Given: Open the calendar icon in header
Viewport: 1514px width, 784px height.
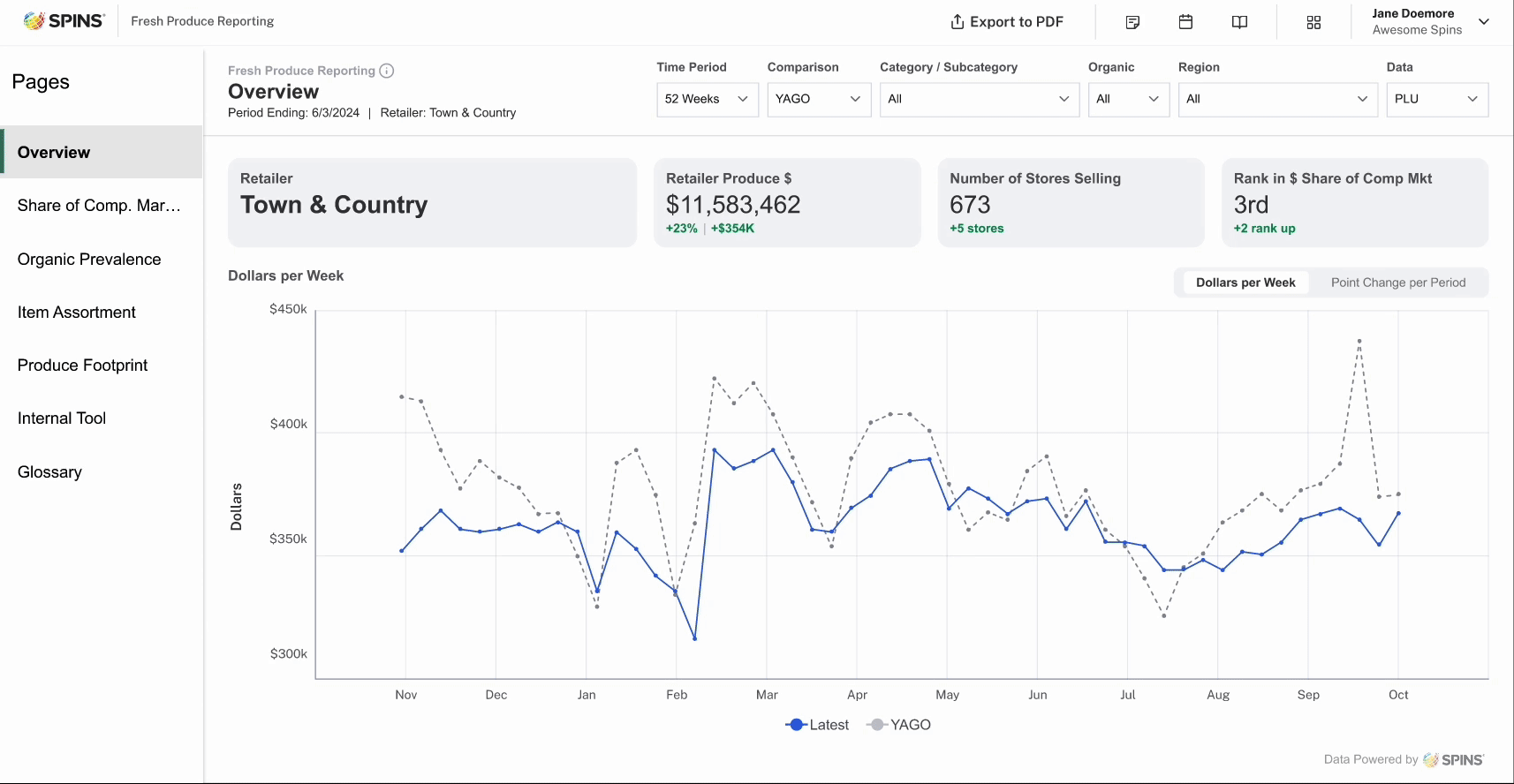Looking at the screenshot, I should 1185,22.
